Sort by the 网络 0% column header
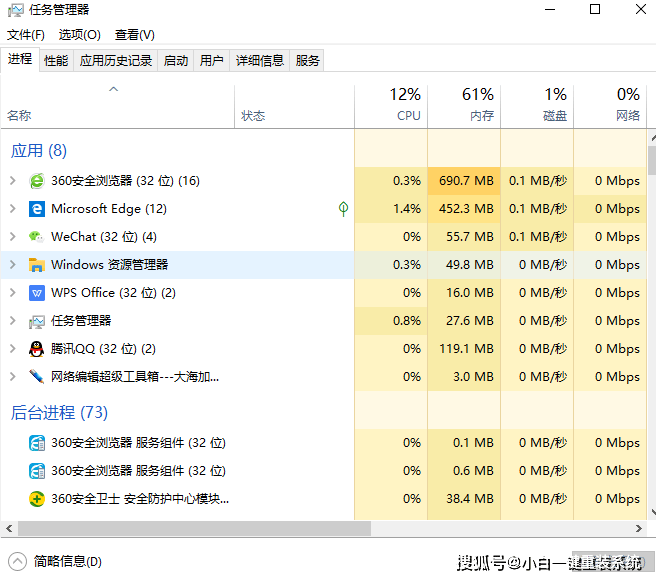 [x=610, y=107]
